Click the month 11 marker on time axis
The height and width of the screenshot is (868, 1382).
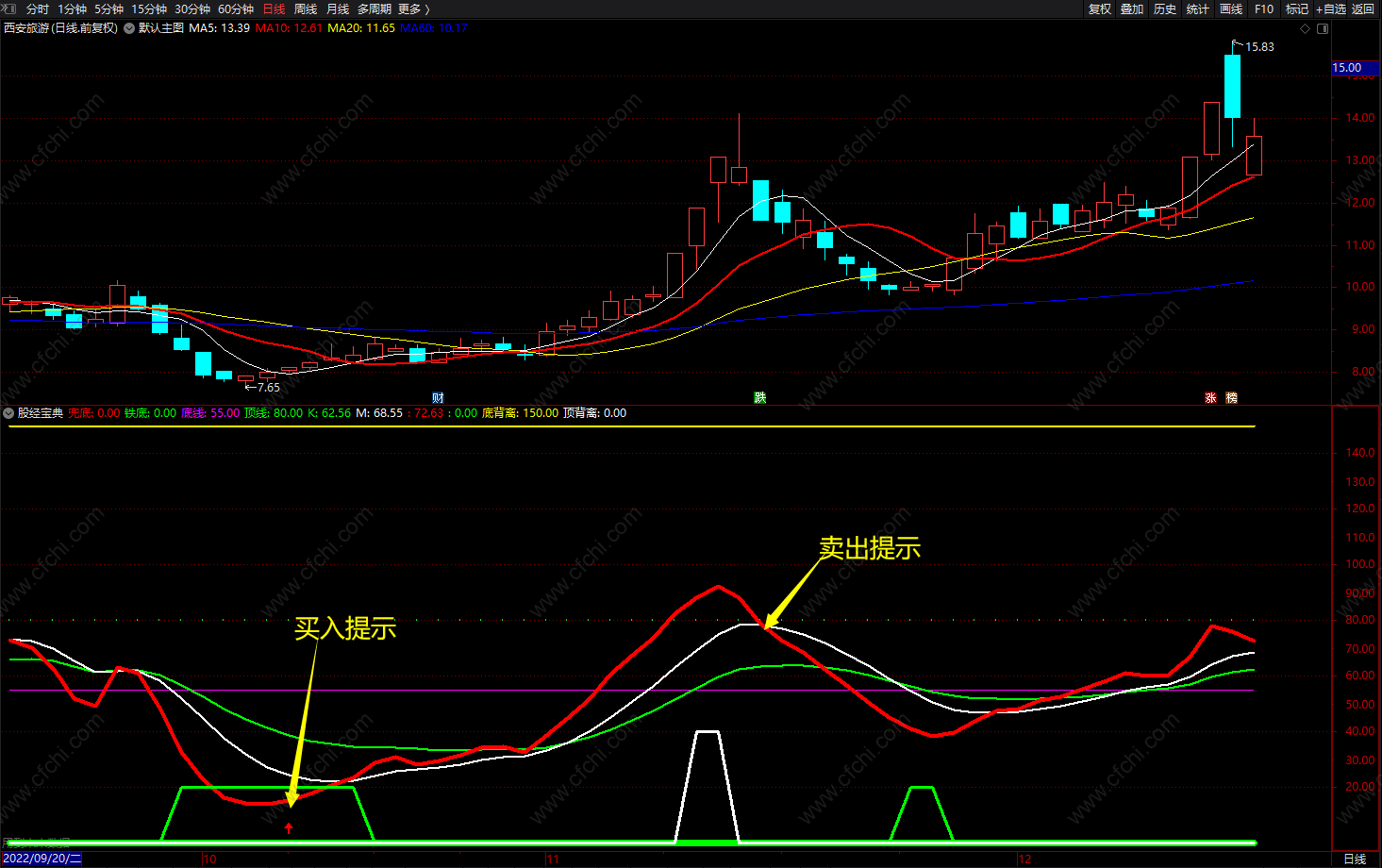click(553, 860)
